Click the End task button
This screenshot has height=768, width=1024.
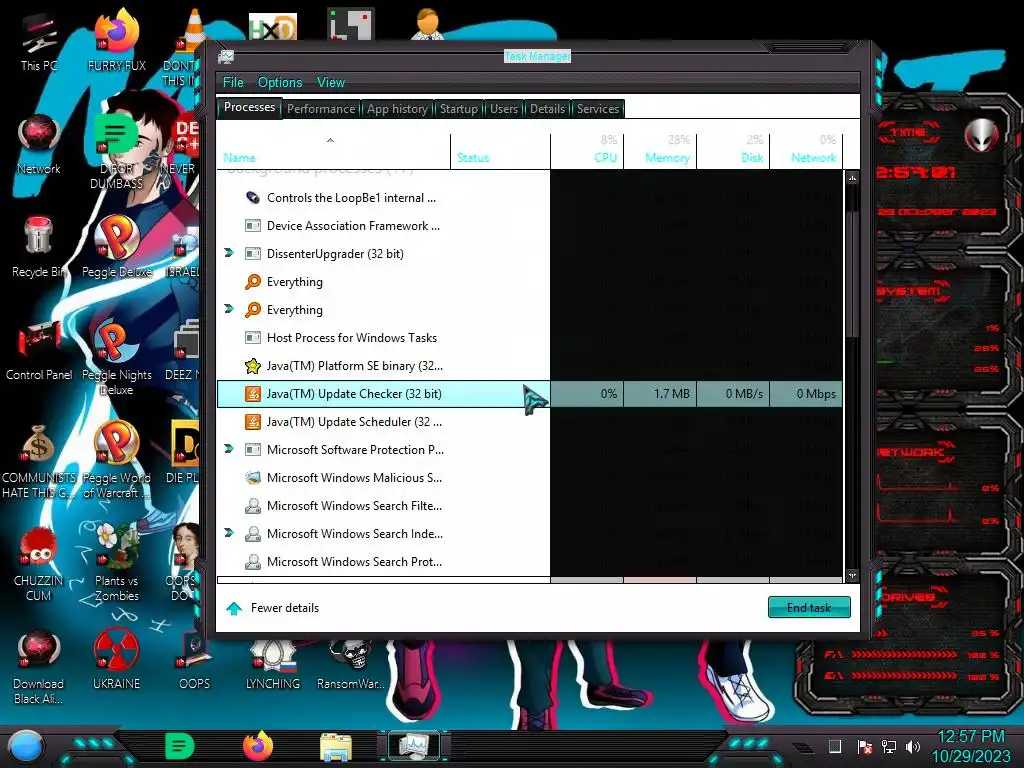click(809, 607)
